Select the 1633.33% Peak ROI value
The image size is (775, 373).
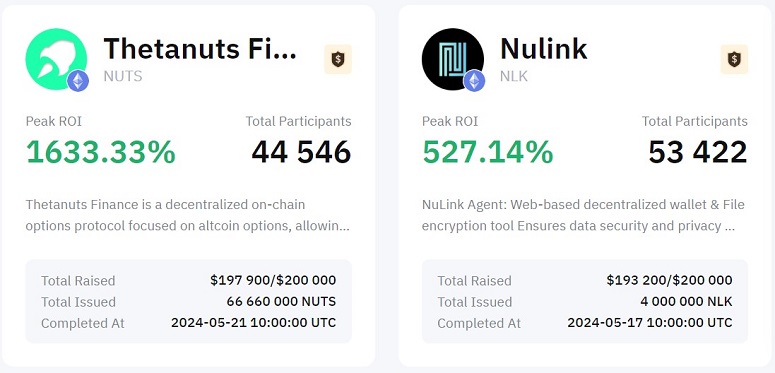pyautogui.click(x=101, y=152)
